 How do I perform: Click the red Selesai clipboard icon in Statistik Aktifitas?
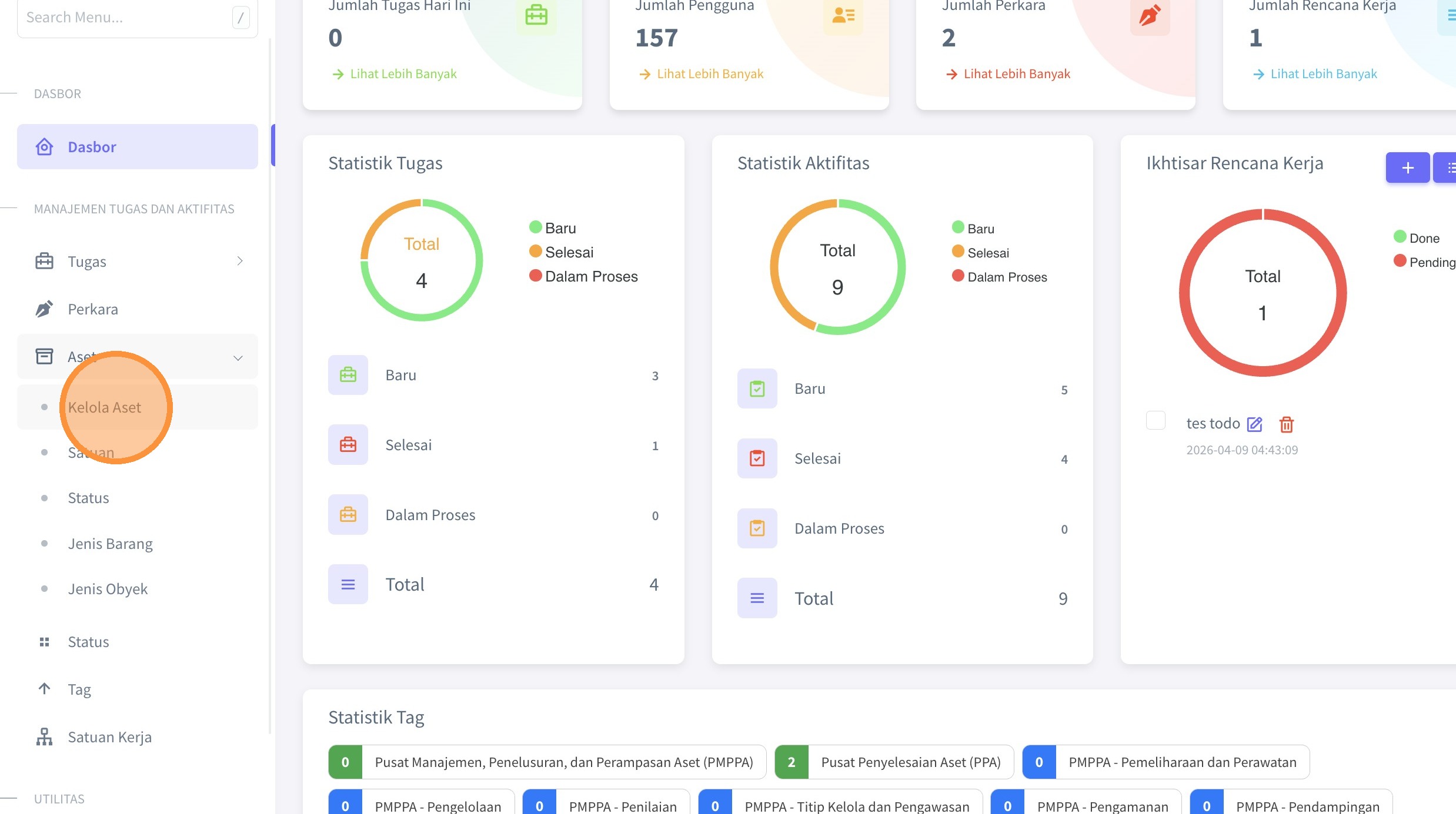pos(757,458)
